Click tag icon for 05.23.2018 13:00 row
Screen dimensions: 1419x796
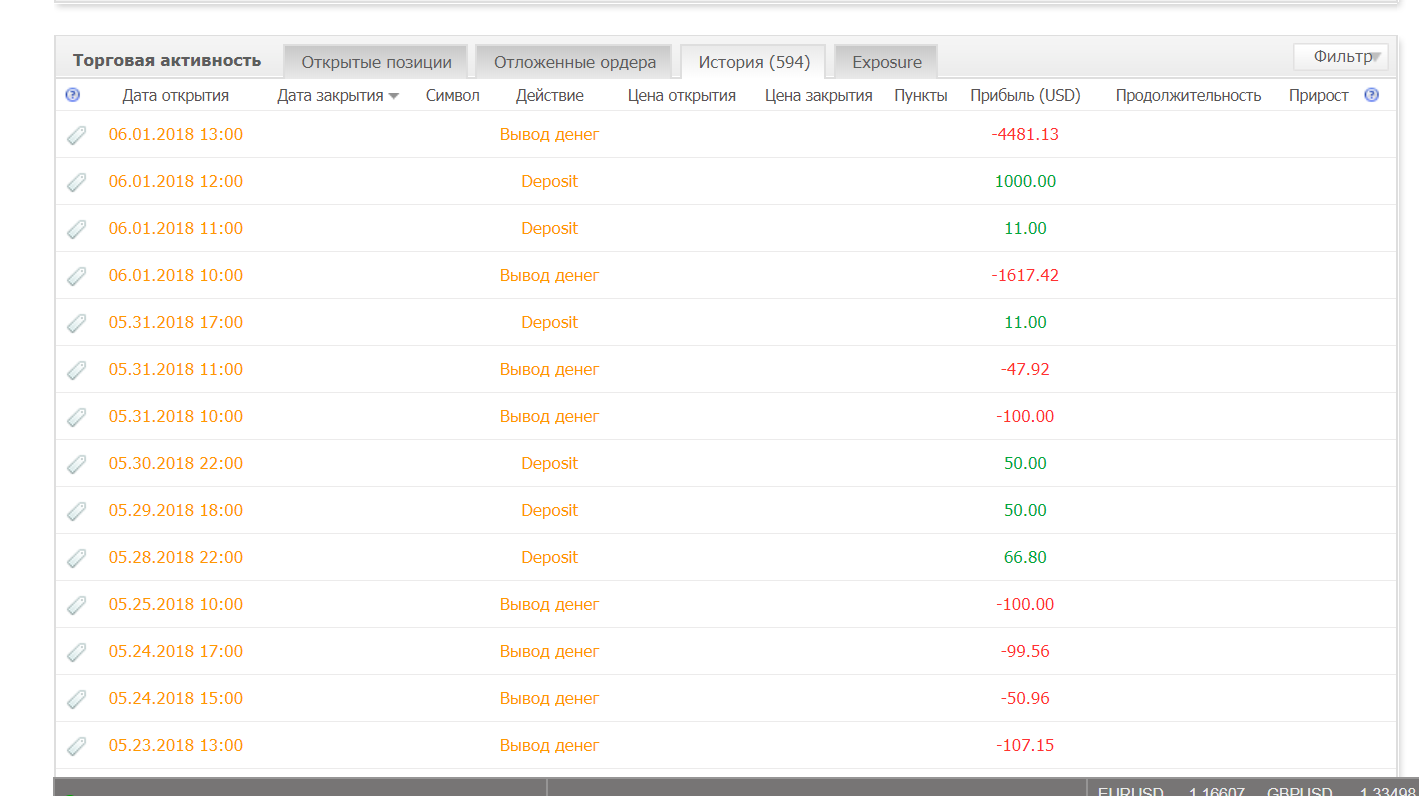[x=76, y=746]
